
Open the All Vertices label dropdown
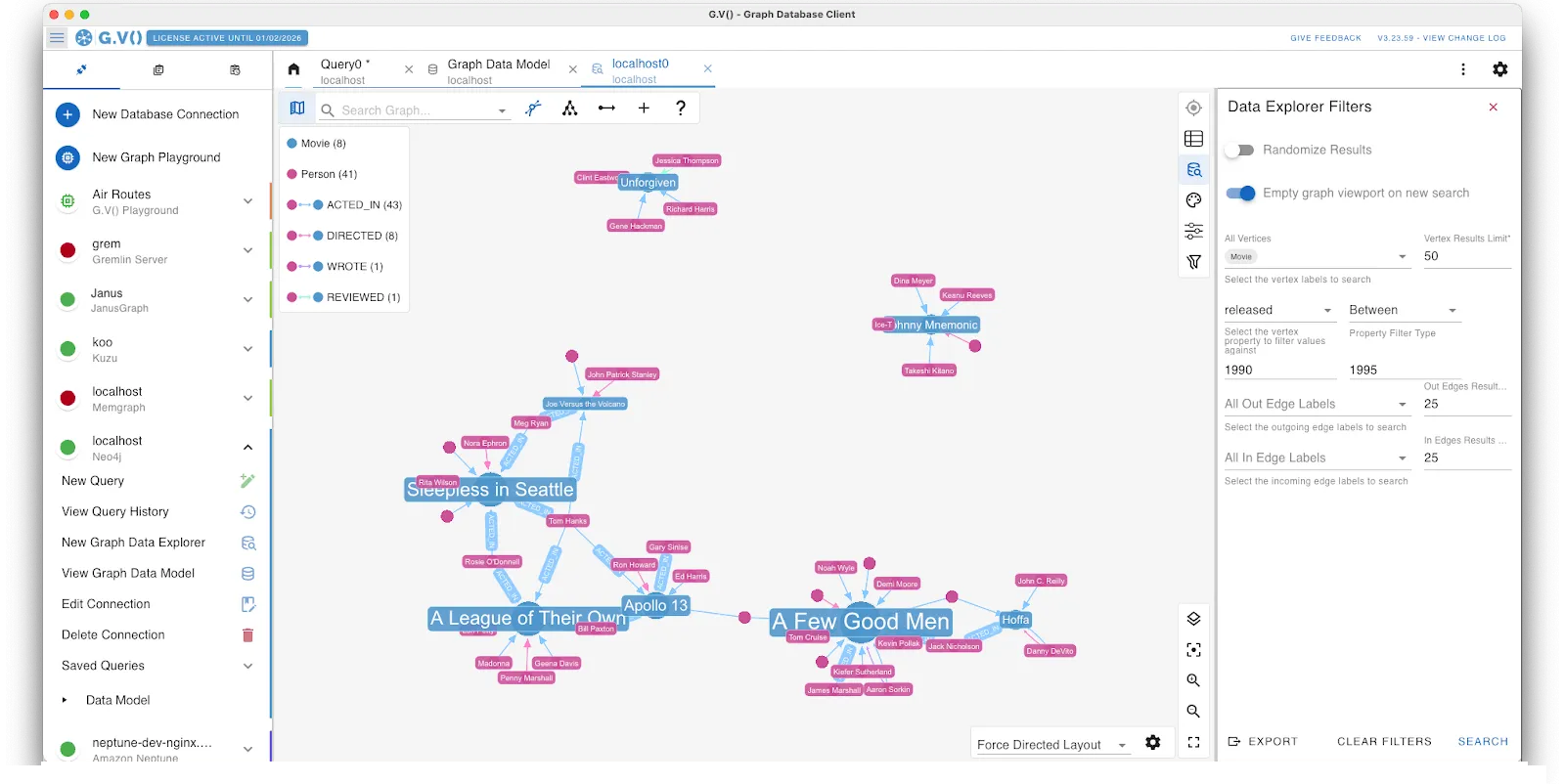click(x=1317, y=256)
